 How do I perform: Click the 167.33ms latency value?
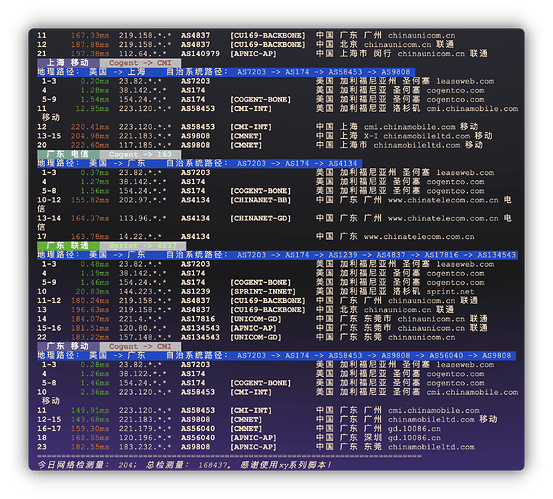(90, 35)
